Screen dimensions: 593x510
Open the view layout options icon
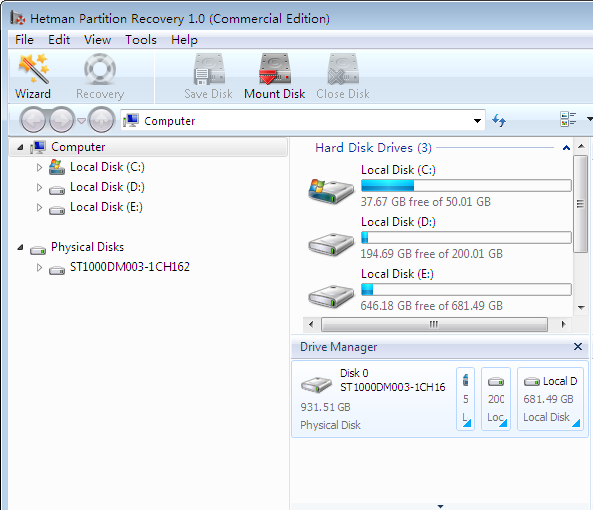(x=568, y=119)
